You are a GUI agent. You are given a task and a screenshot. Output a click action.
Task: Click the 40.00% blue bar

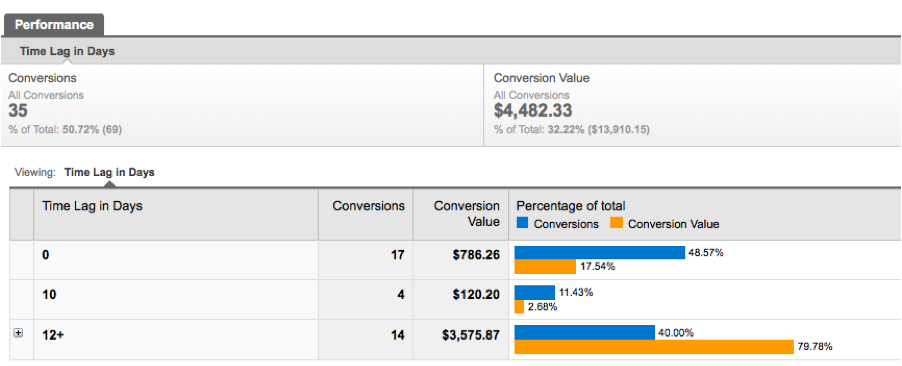(584, 332)
